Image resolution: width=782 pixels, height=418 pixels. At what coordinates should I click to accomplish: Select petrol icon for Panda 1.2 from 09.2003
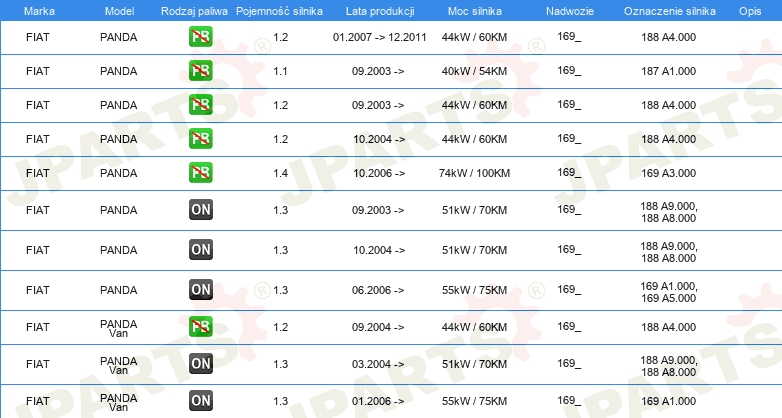pyautogui.click(x=200, y=104)
